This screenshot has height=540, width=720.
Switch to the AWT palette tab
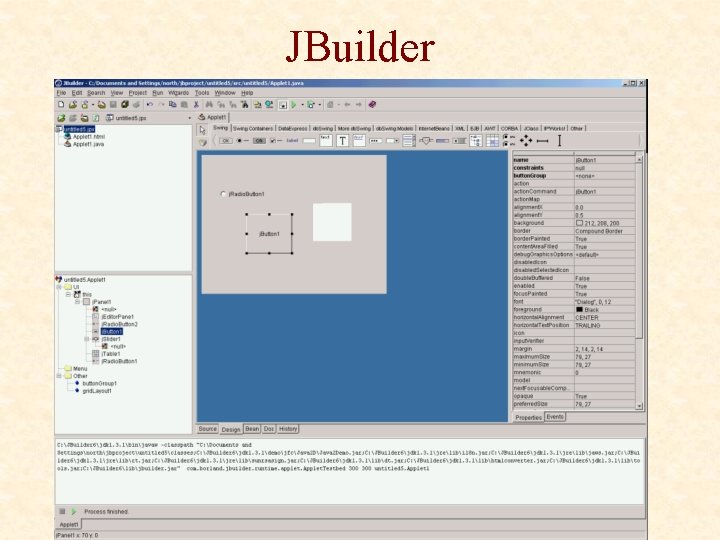pyautogui.click(x=490, y=129)
